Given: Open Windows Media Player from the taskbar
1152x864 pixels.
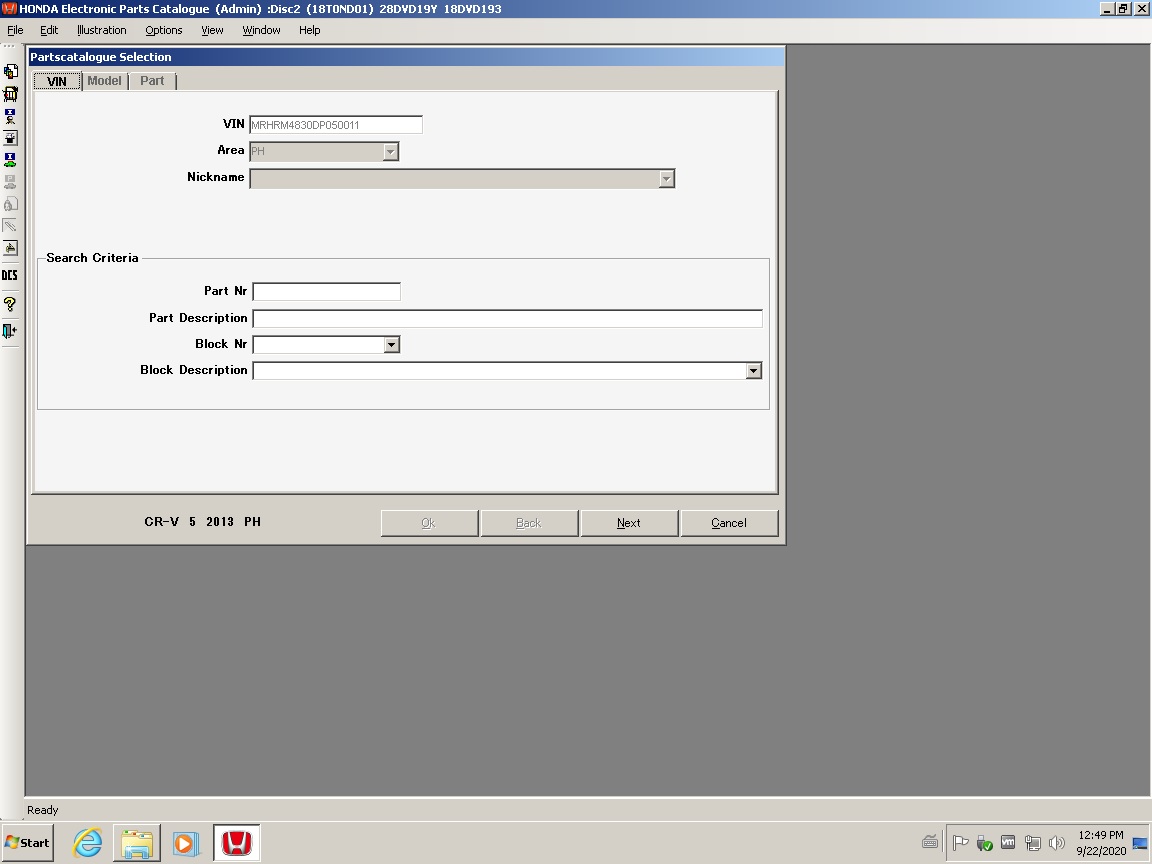Looking at the screenshot, I should (186, 843).
